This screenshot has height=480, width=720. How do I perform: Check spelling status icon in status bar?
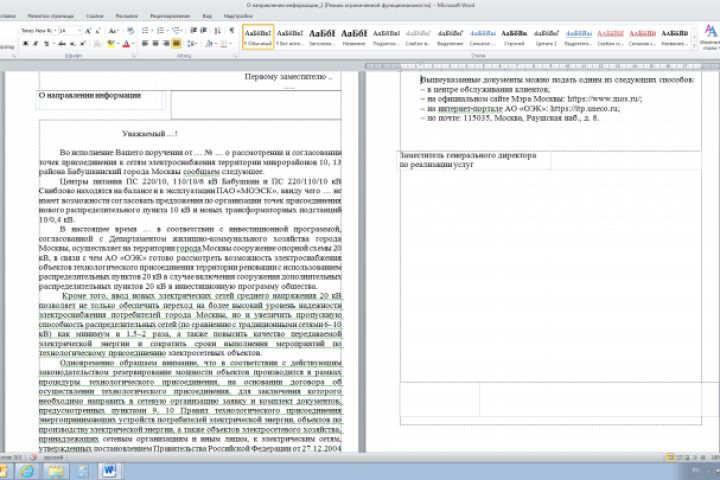coord(34,457)
